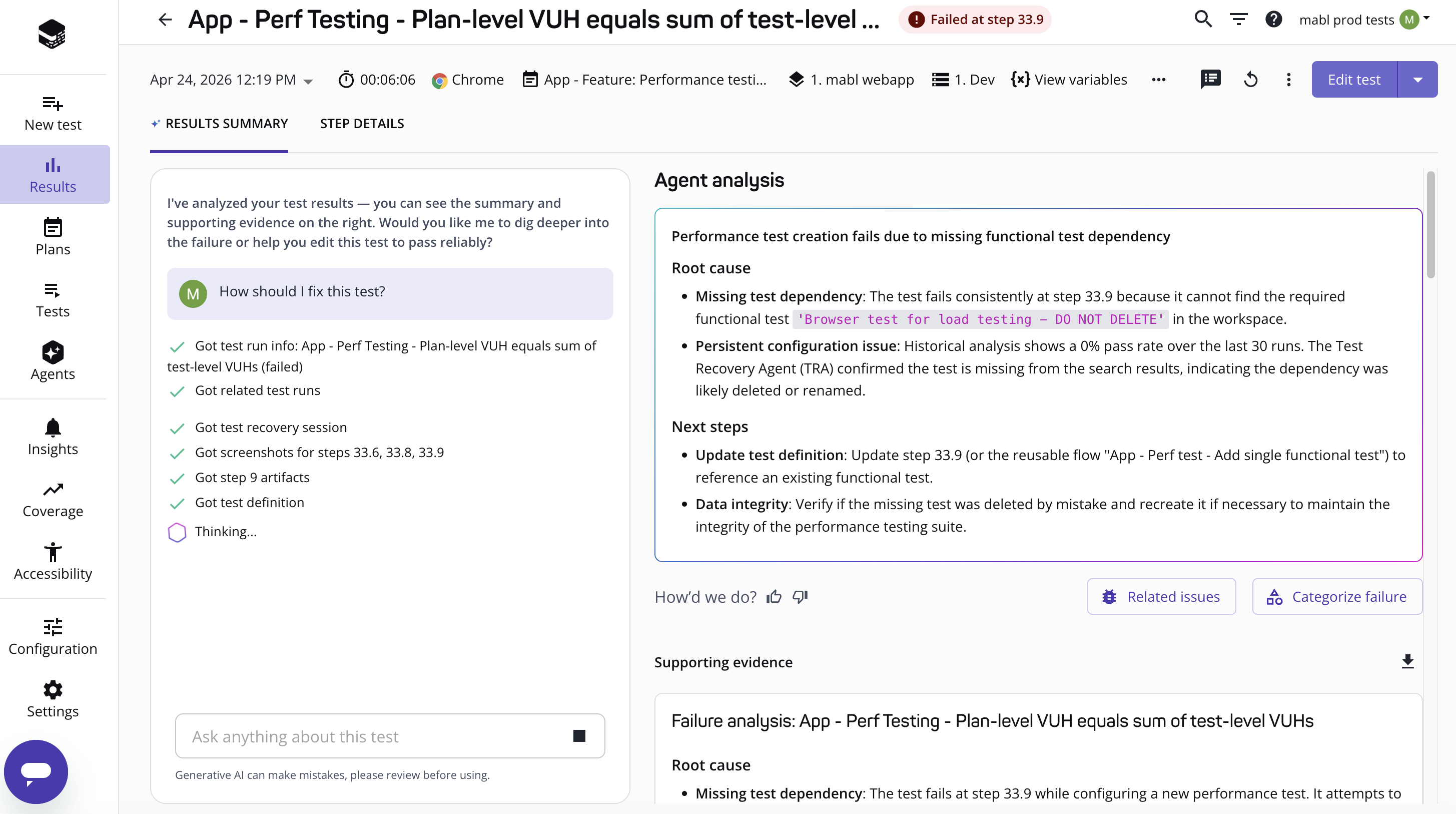The height and width of the screenshot is (814, 1456).
Task: Click the thumbs down feedback icon
Action: coord(801,597)
